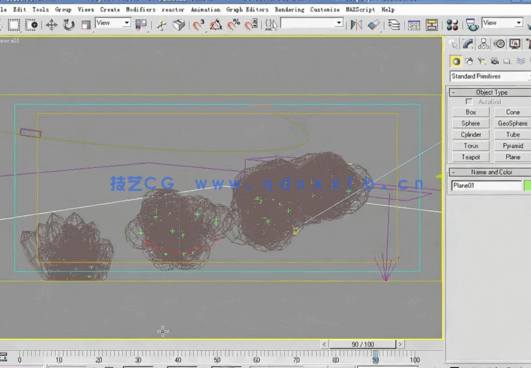Click the Align tool icon
This screenshot has height=368, width=531.
(x=374, y=25)
